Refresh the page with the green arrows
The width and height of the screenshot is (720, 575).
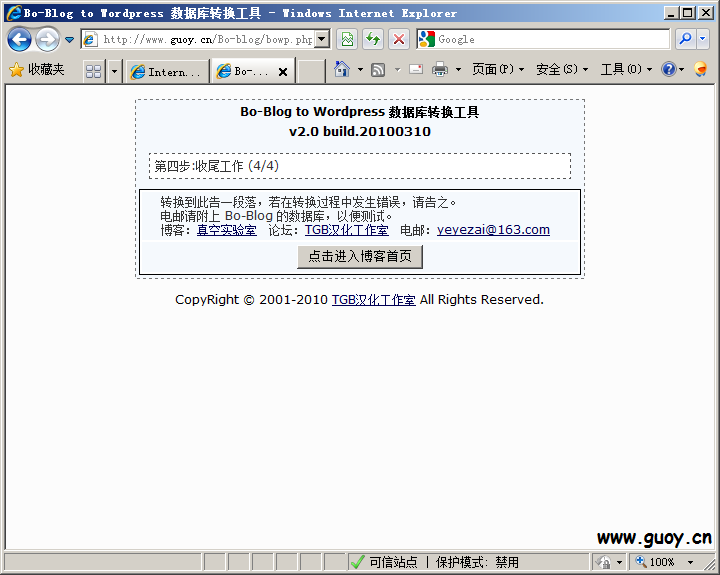pyautogui.click(x=373, y=39)
